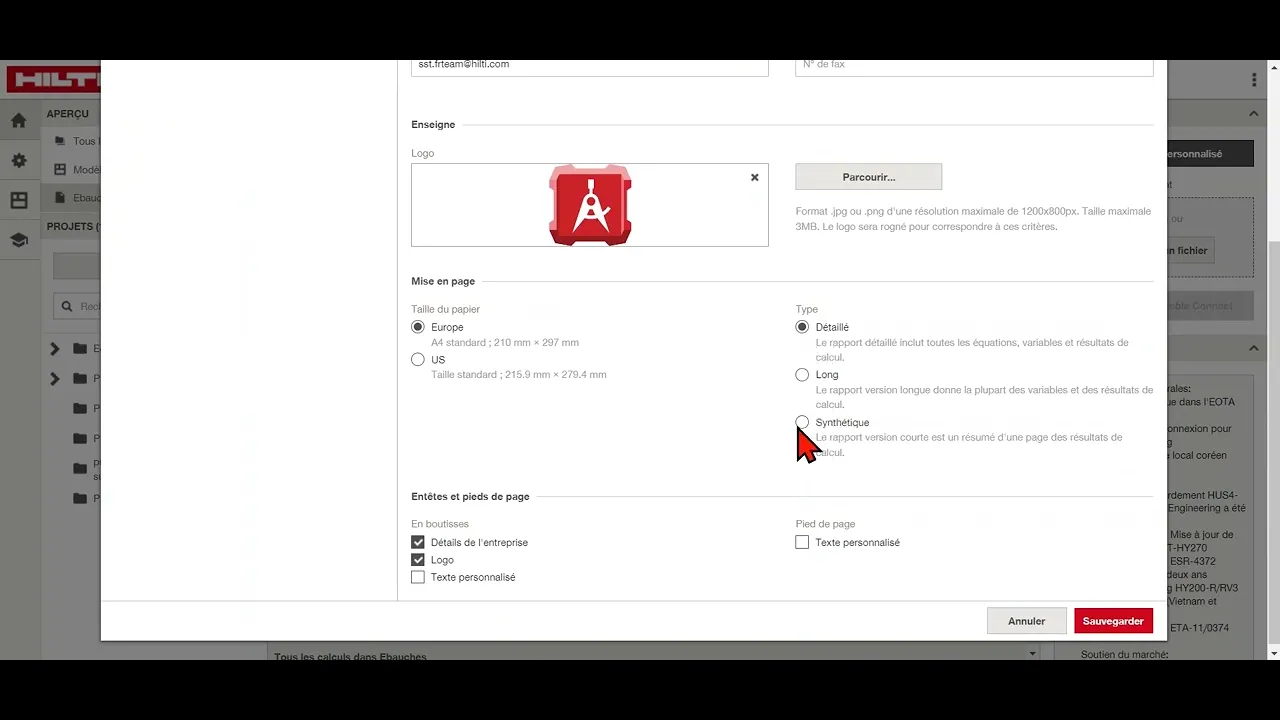Click the red compass logo thumbnail

(x=590, y=205)
